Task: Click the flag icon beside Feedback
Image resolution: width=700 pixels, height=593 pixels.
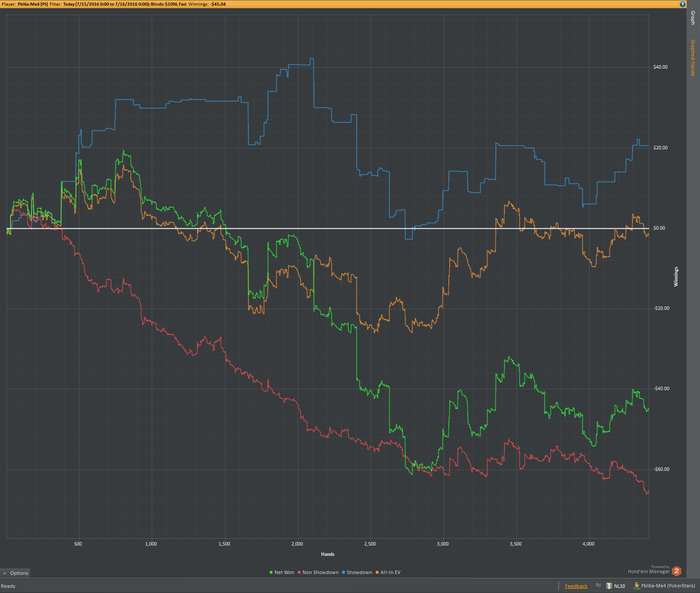Action: 598,585
